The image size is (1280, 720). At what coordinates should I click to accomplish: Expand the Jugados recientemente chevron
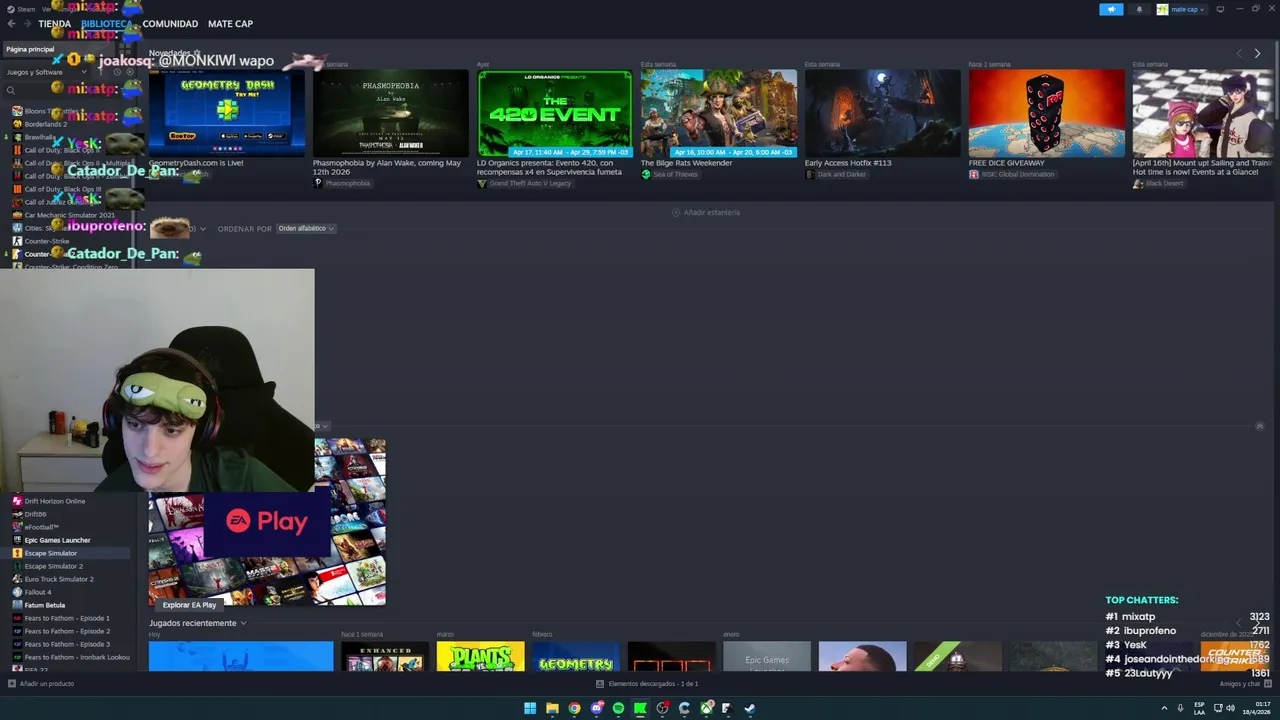click(x=243, y=623)
